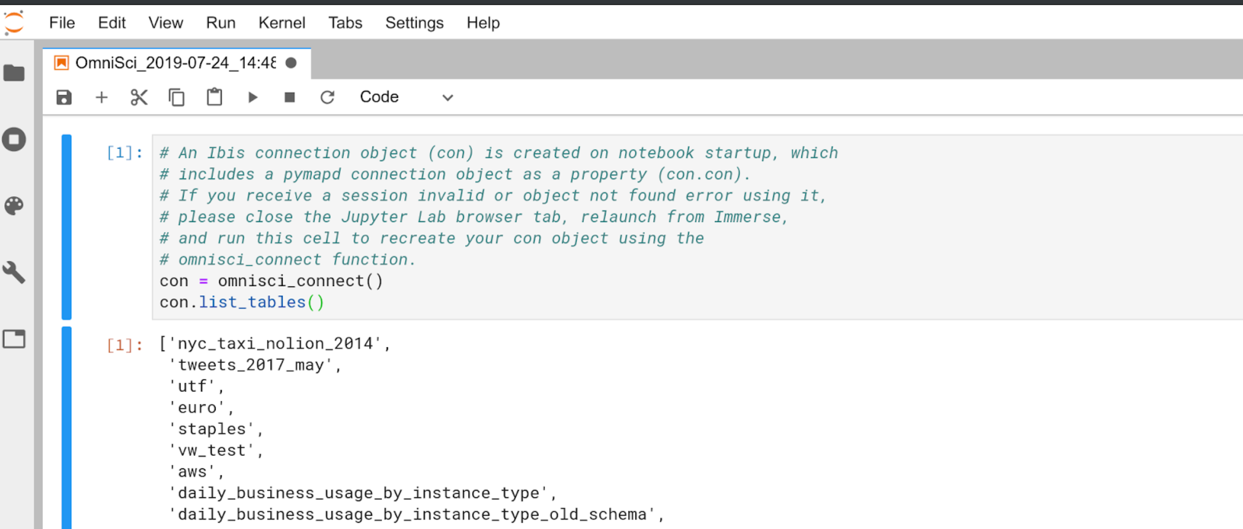Run the selected cell play button
Screen dimensions: 1243x529
[253, 97]
